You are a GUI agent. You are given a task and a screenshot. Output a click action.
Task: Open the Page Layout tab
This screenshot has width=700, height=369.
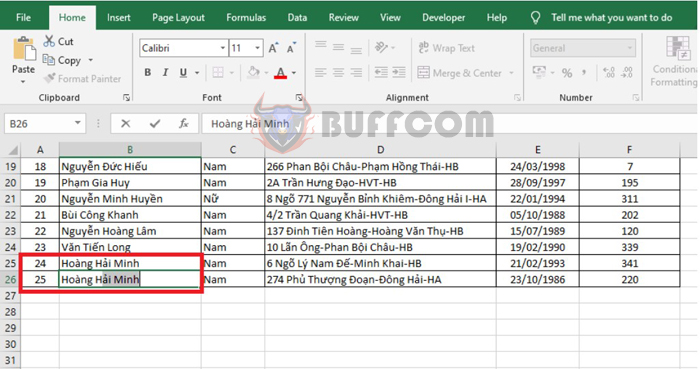pos(178,17)
